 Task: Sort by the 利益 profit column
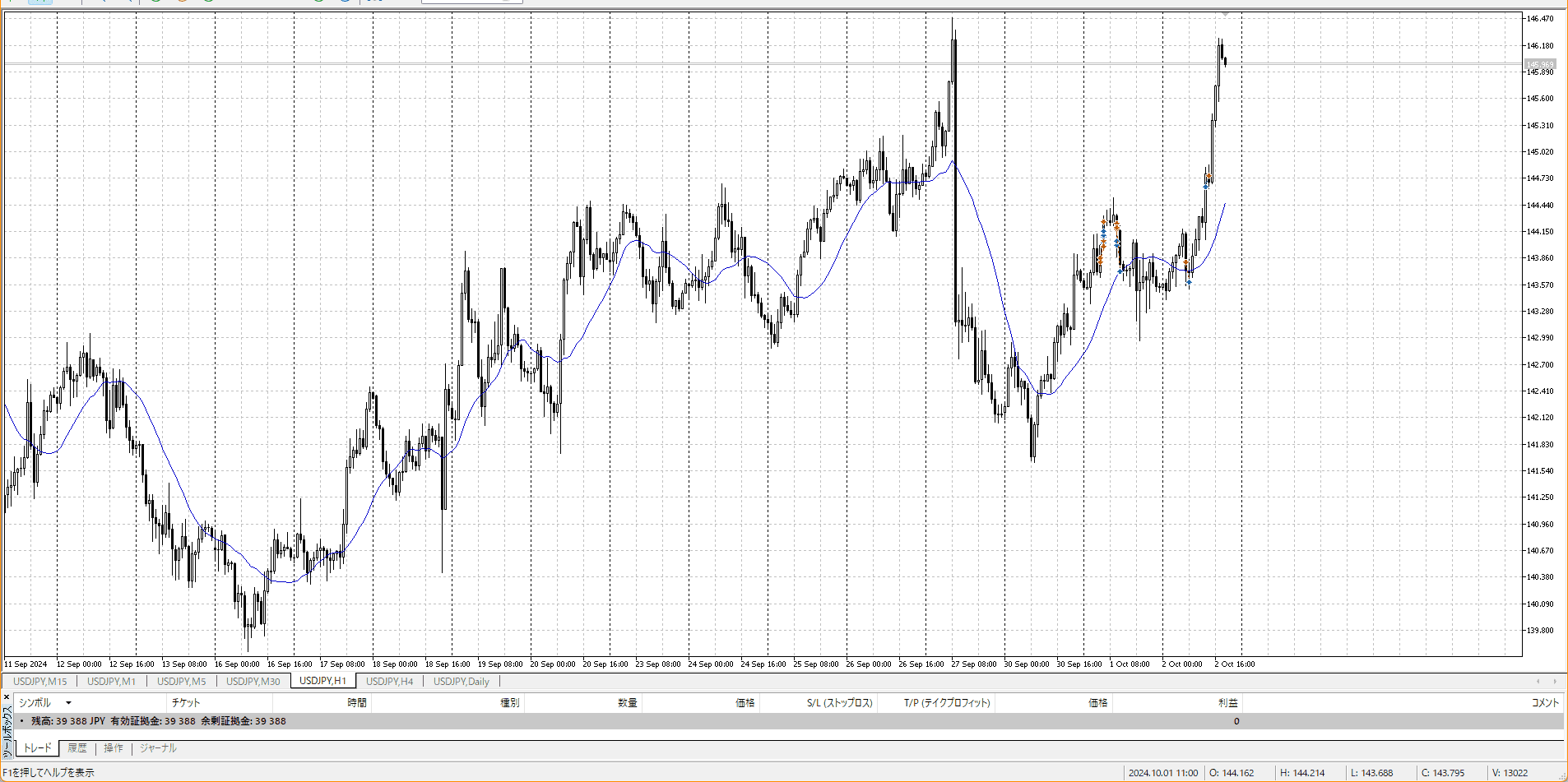pyautogui.click(x=1227, y=703)
